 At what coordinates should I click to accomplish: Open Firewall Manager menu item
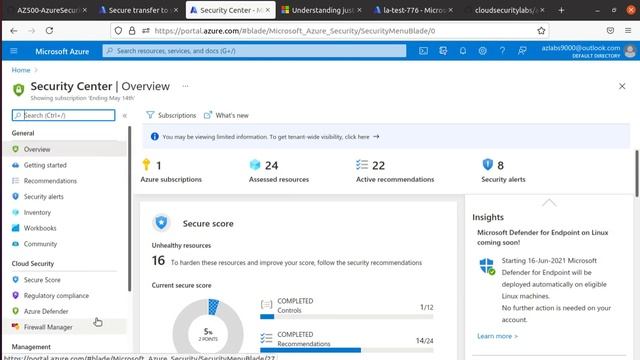point(65,327)
